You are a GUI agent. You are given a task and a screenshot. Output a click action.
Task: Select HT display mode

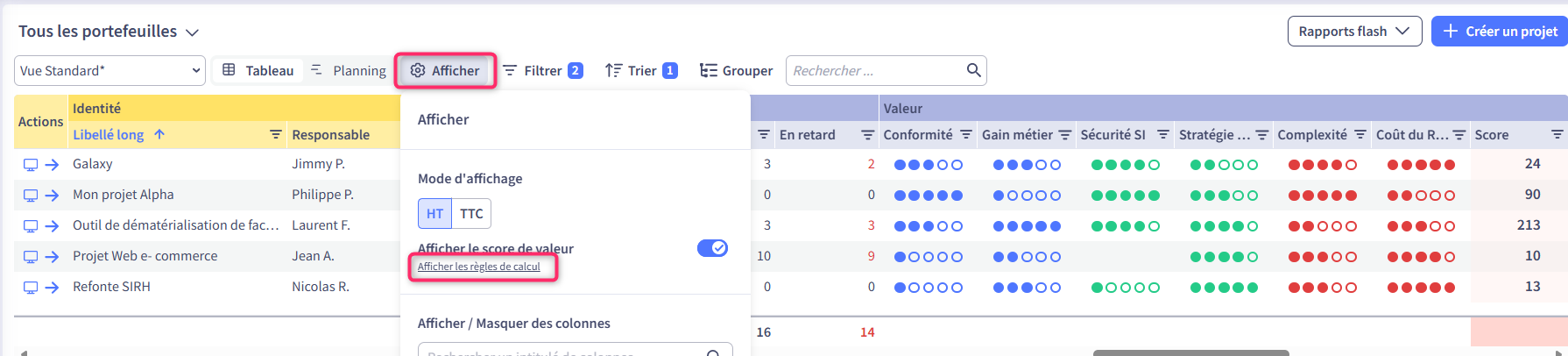(x=435, y=213)
